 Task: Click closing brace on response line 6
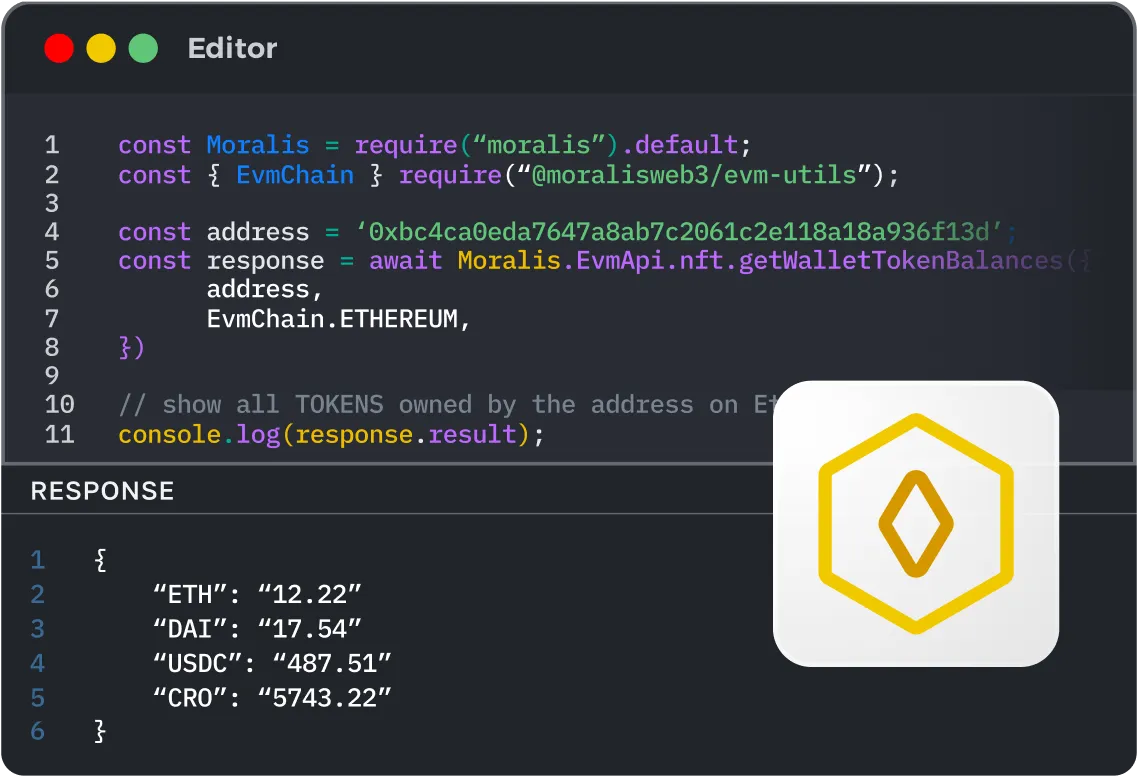point(101,731)
